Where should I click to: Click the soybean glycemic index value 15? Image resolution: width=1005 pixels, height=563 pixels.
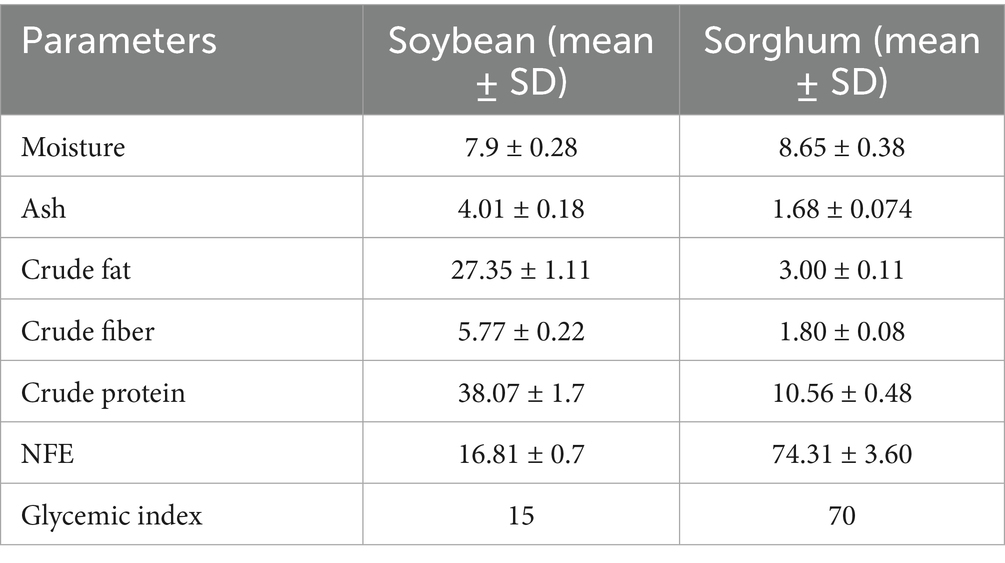coord(520,515)
